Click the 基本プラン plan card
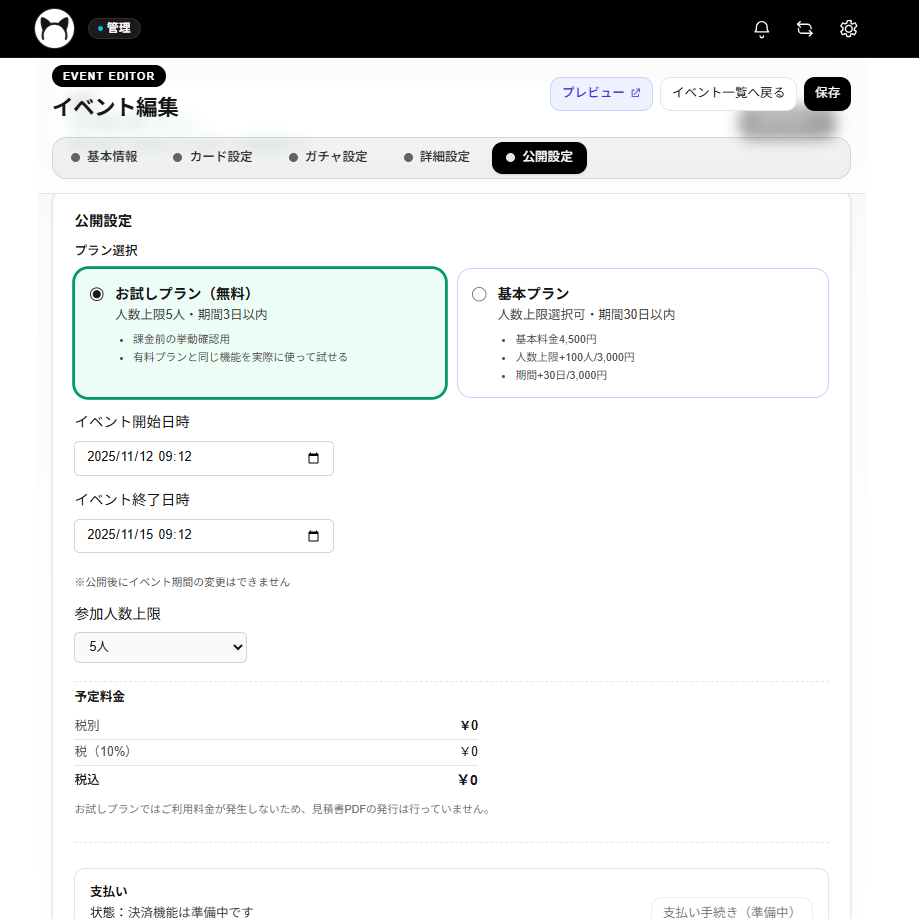 coord(642,333)
